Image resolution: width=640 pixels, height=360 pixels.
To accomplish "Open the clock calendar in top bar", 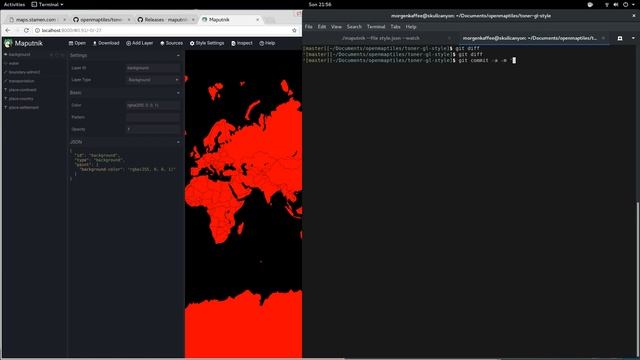I will tap(320, 4).
